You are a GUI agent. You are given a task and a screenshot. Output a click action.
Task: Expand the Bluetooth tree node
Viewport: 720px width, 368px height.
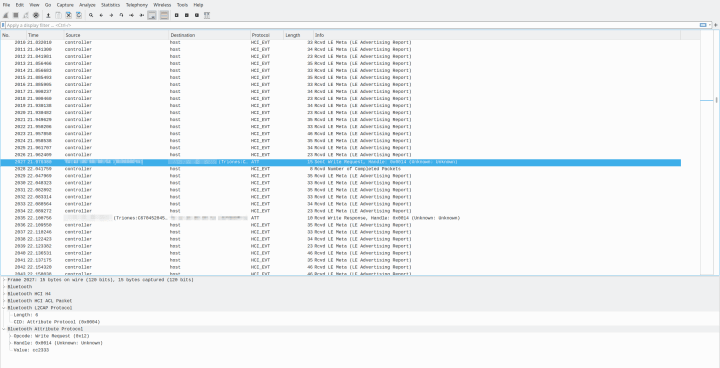click(4, 287)
